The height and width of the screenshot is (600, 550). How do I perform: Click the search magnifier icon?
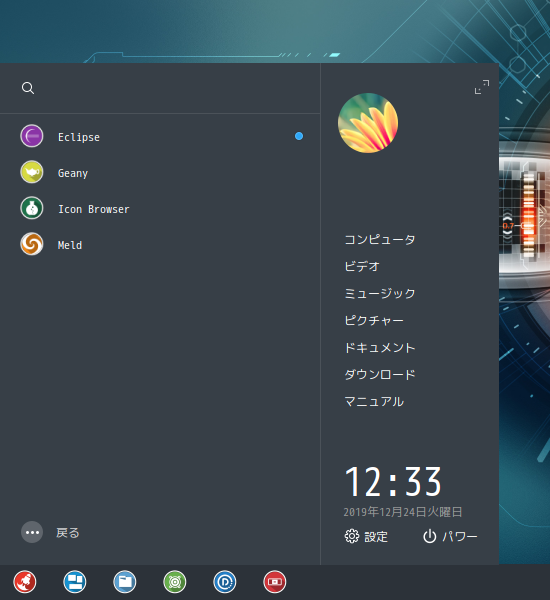tap(28, 88)
